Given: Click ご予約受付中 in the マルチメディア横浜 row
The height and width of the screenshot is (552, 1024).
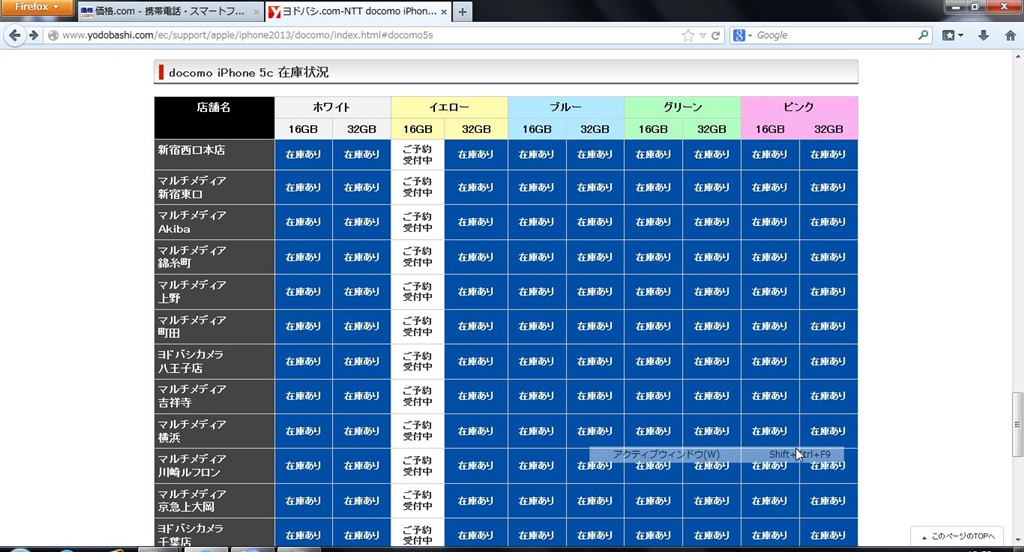Looking at the screenshot, I should (417, 431).
